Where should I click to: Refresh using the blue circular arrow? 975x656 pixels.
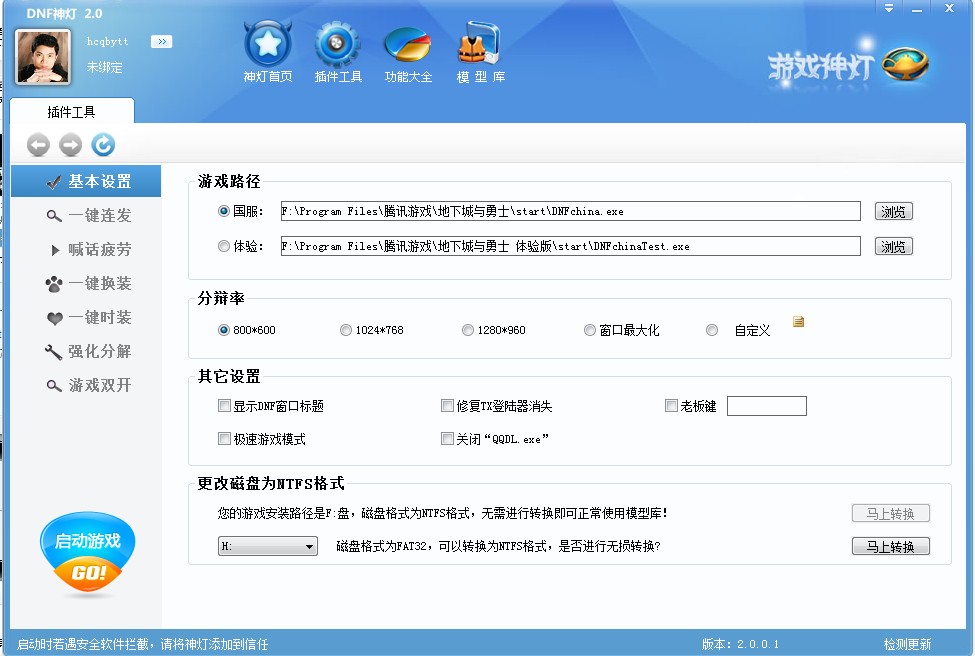(x=103, y=145)
